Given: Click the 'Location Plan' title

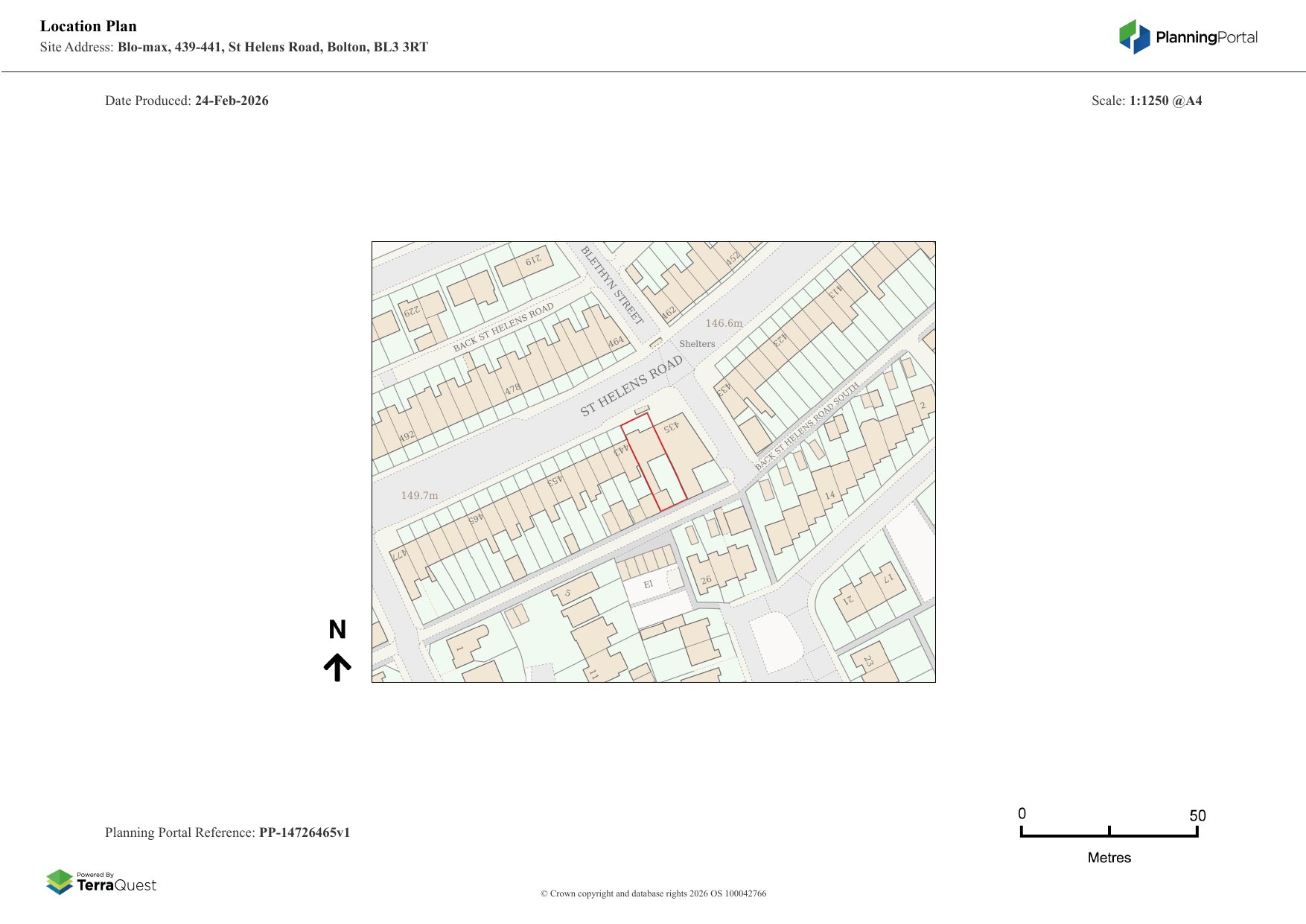Looking at the screenshot, I should (89, 26).
